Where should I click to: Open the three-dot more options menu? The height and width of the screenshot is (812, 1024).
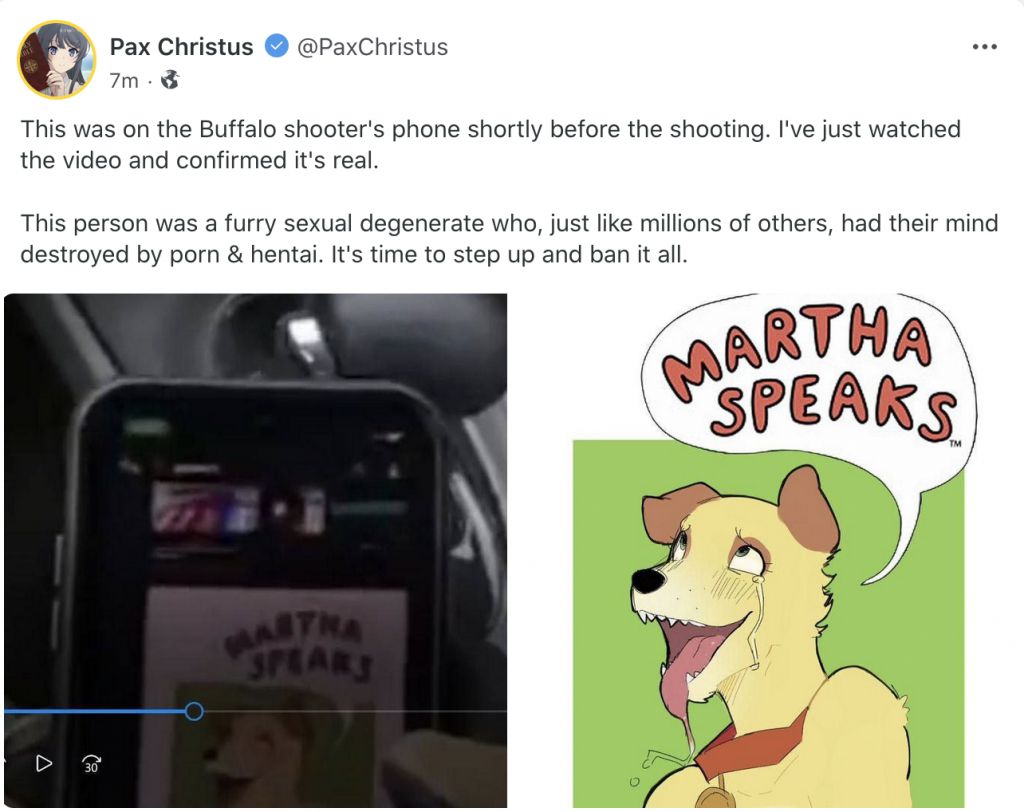click(984, 46)
